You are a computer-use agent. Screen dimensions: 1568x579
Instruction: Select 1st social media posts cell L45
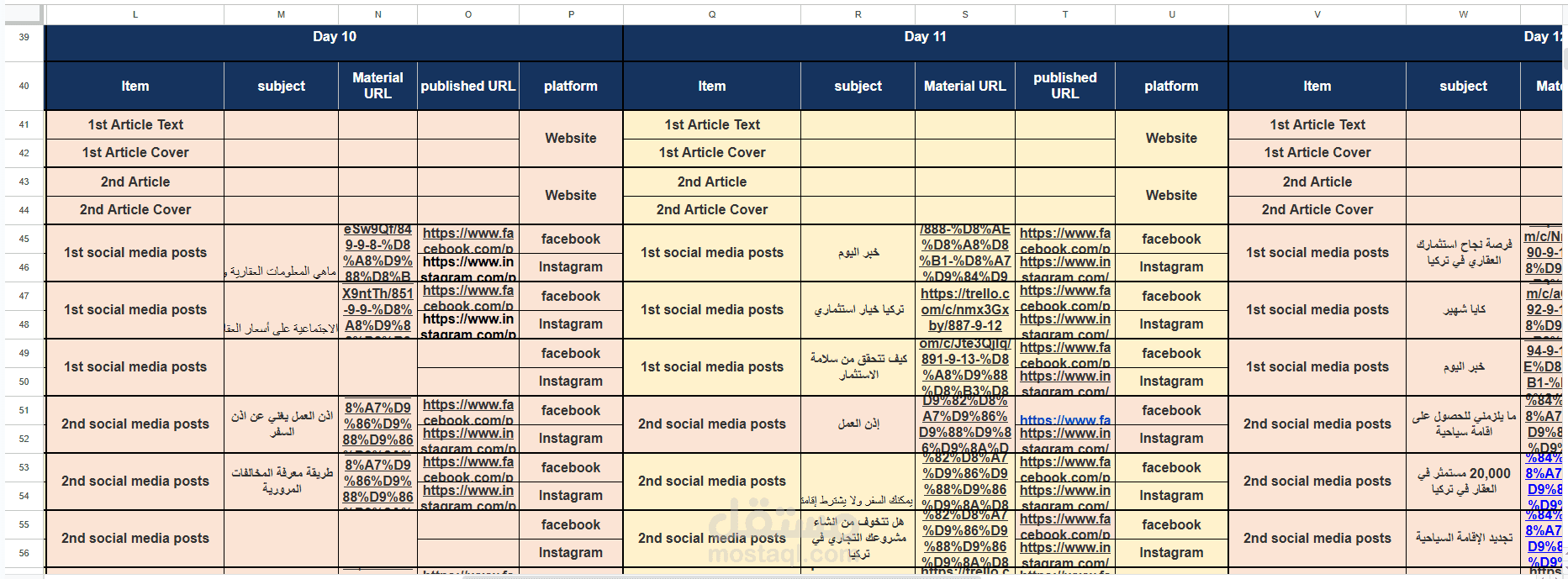click(x=135, y=253)
